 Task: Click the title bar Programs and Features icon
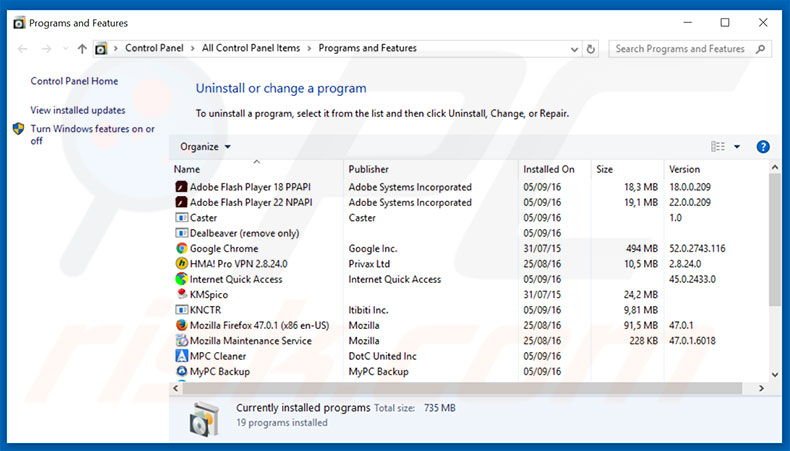[x=19, y=23]
